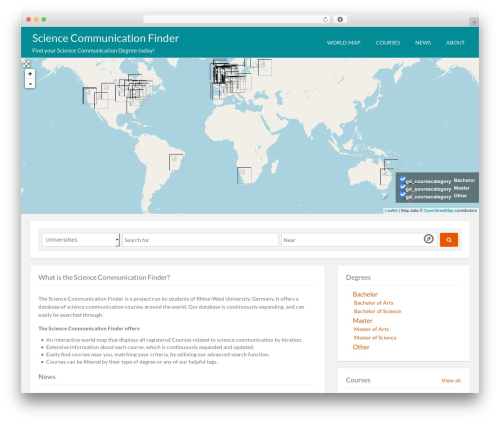
Task: Click 'What is the Science Communication Finder?' heading
Action: coord(104,277)
